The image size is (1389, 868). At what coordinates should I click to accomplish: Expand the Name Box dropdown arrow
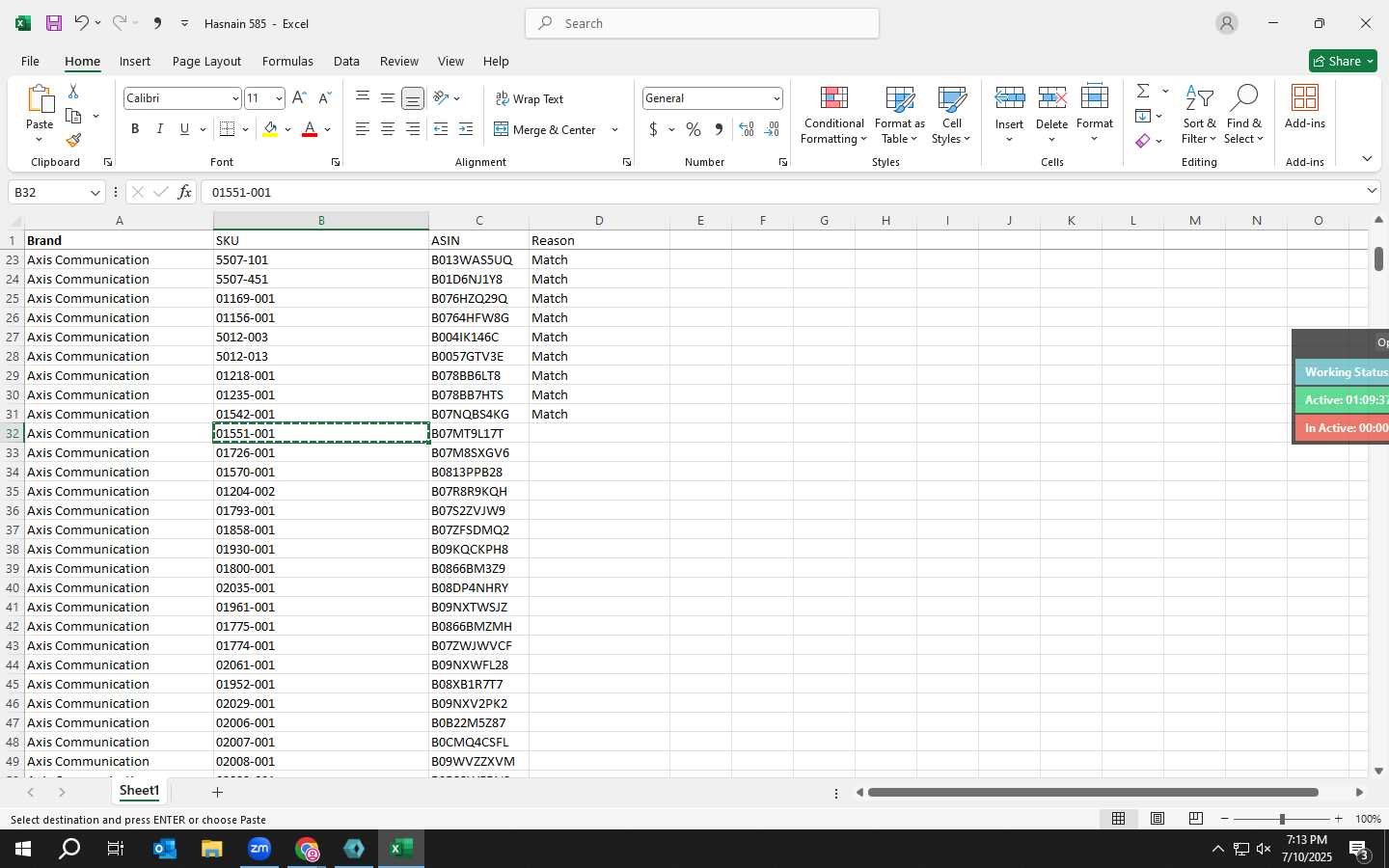[95, 193]
